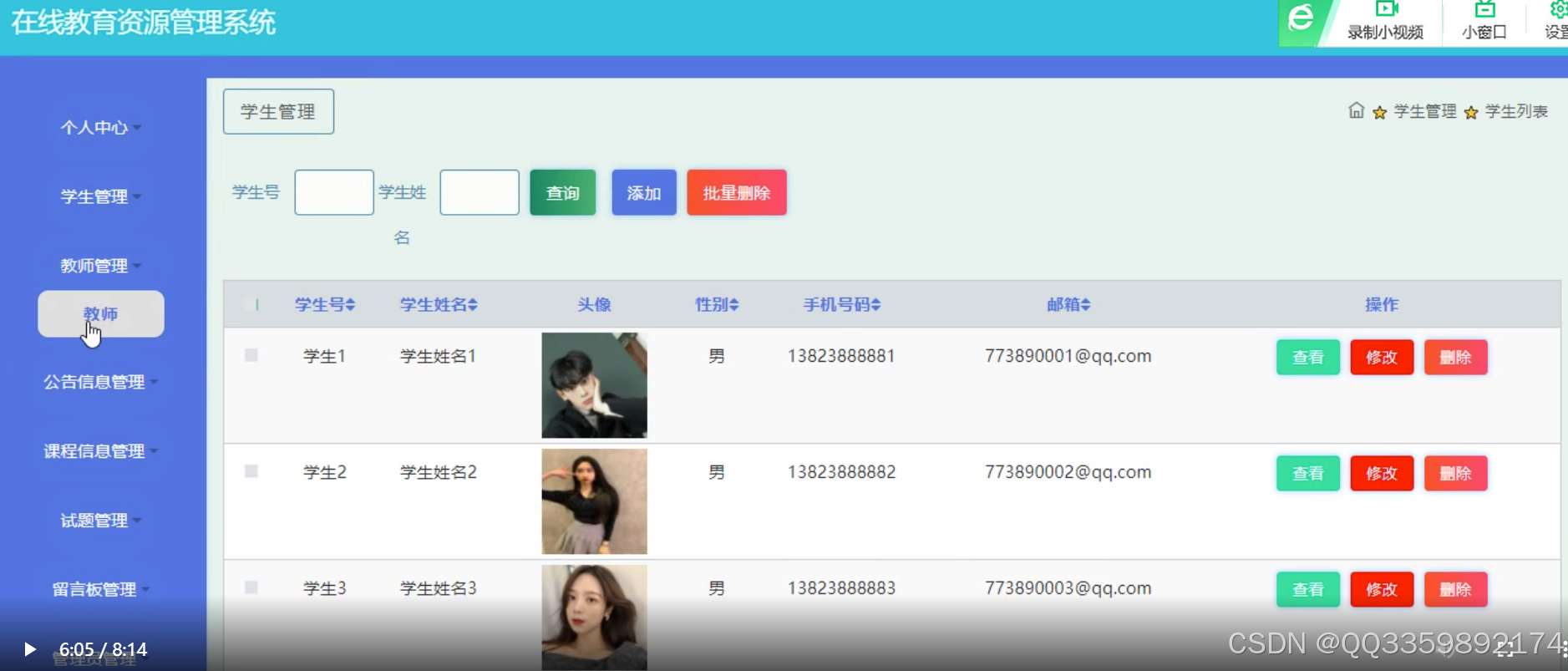Sort table by 邮箱 arrows
The width and height of the screenshot is (1568, 671).
tap(1086, 305)
